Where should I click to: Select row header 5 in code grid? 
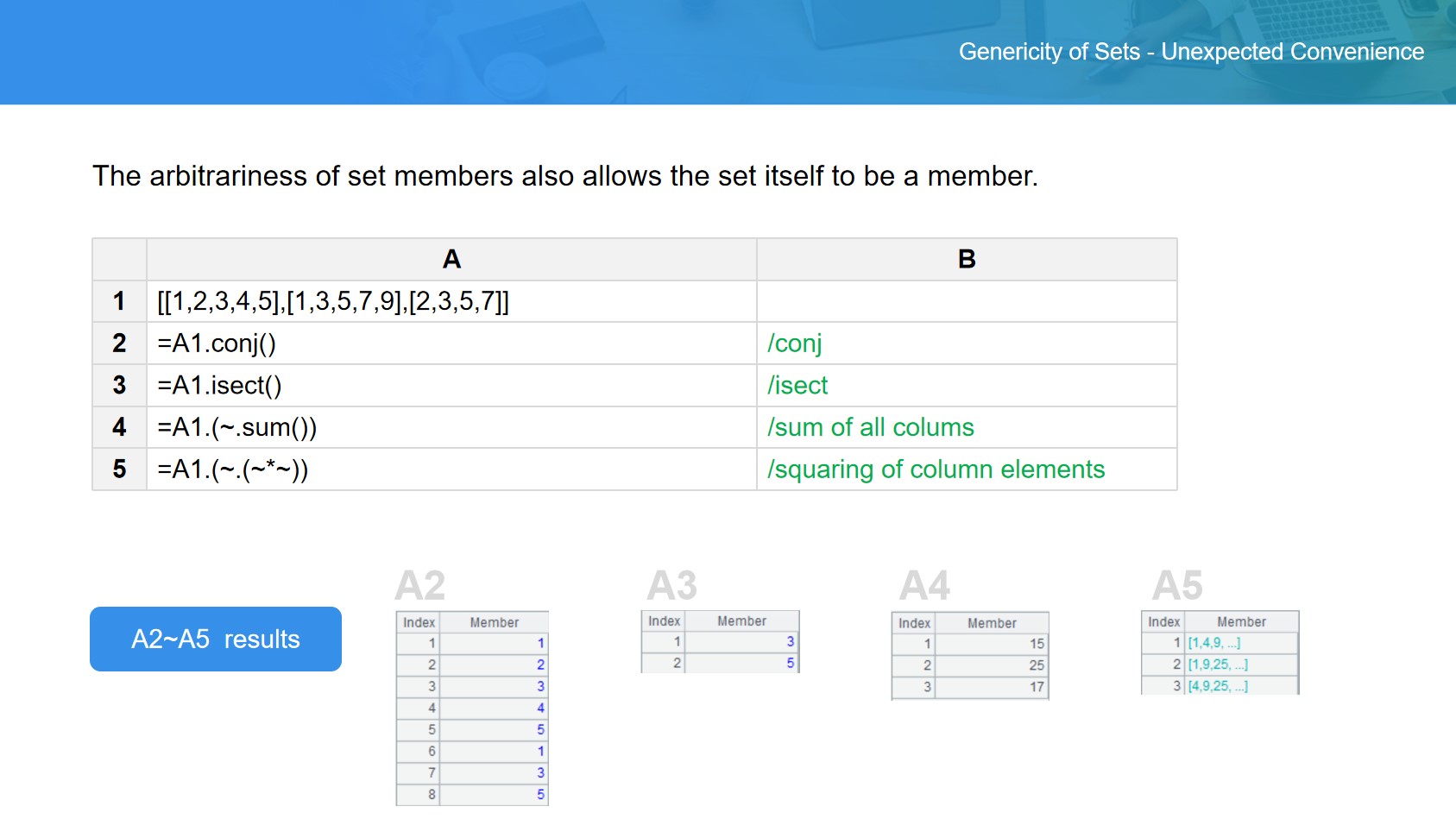119,469
